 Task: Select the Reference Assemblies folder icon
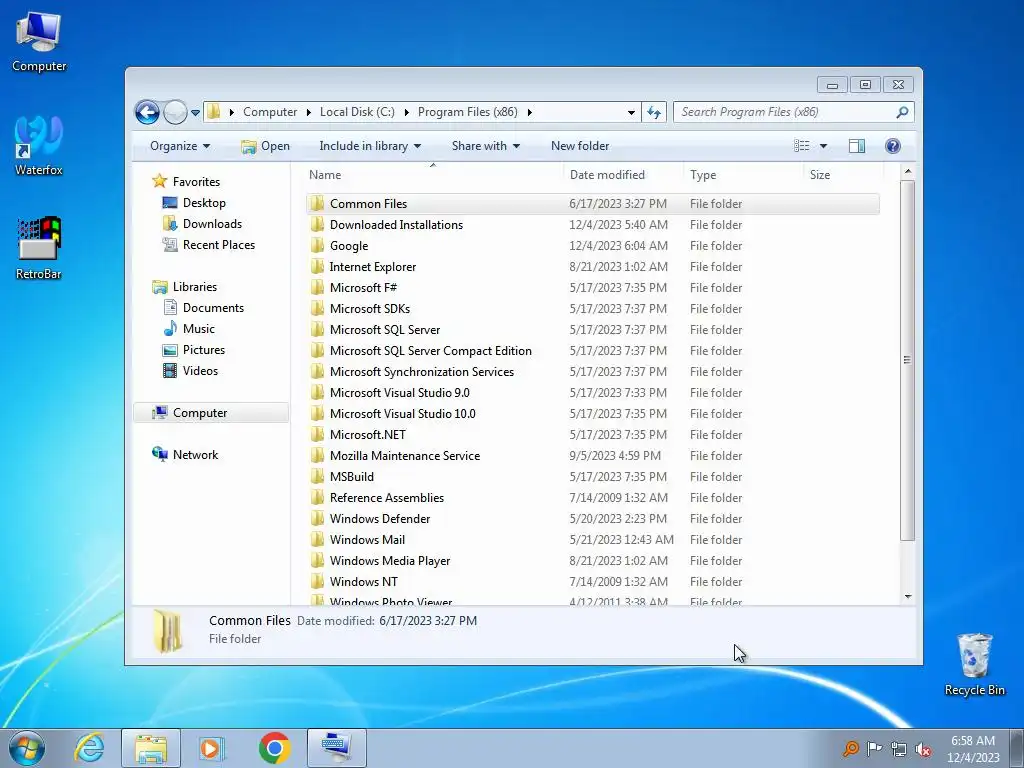click(317, 497)
